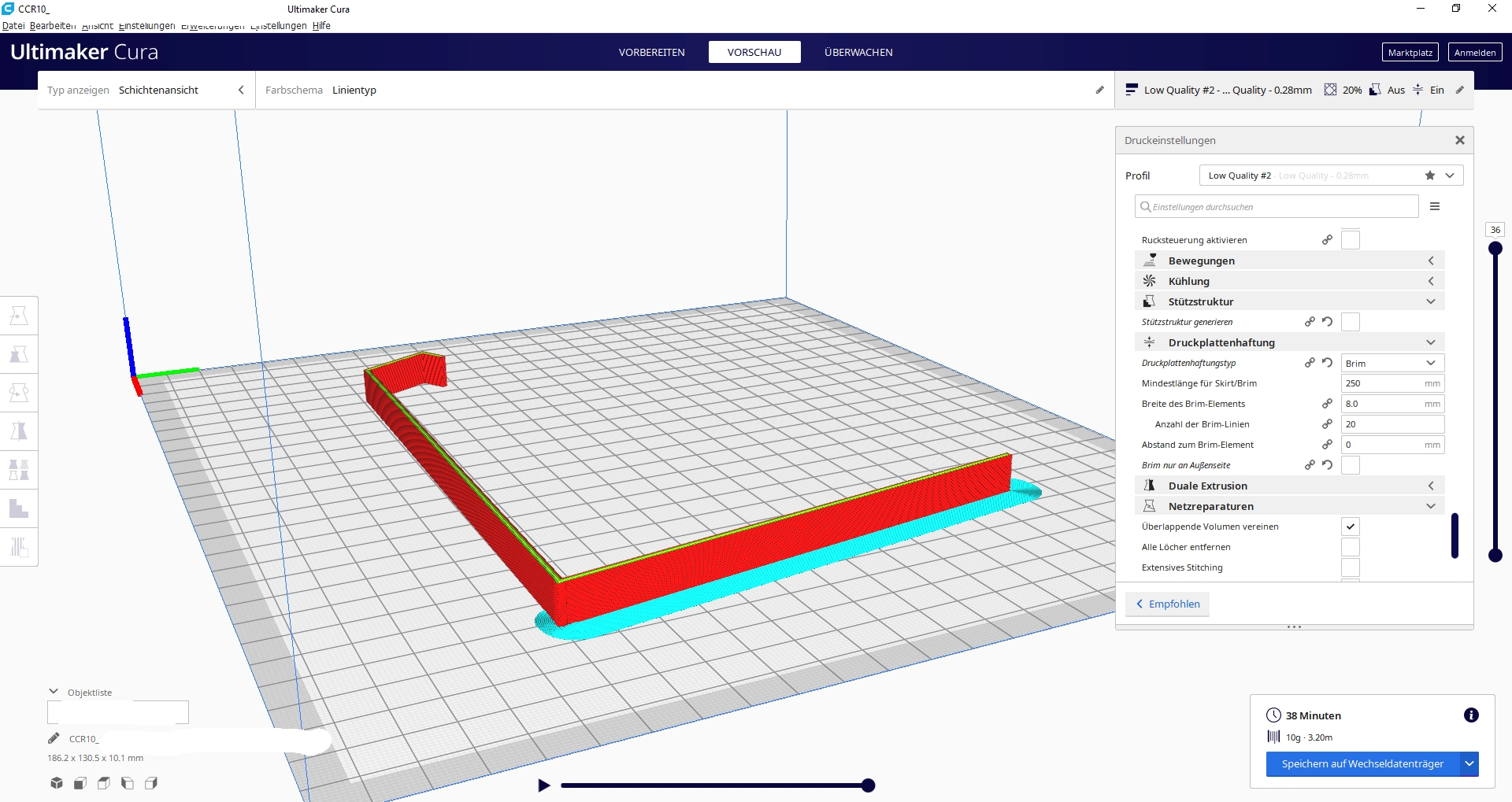This screenshot has width=1512, height=802.
Task: Open the Erweiterungen menu
Action: pyautogui.click(x=212, y=25)
